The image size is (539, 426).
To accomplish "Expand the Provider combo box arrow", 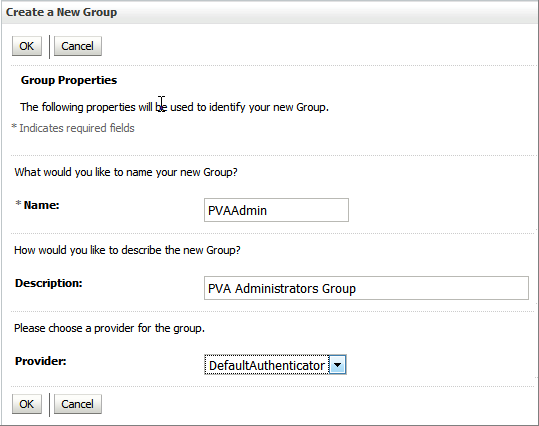I will [x=338, y=365].
